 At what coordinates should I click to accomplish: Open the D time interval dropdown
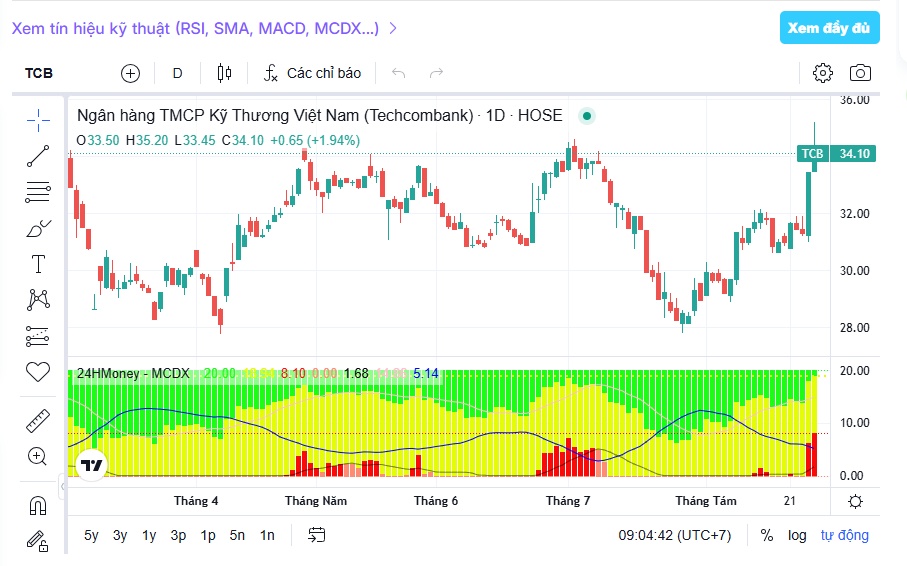(178, 73)
